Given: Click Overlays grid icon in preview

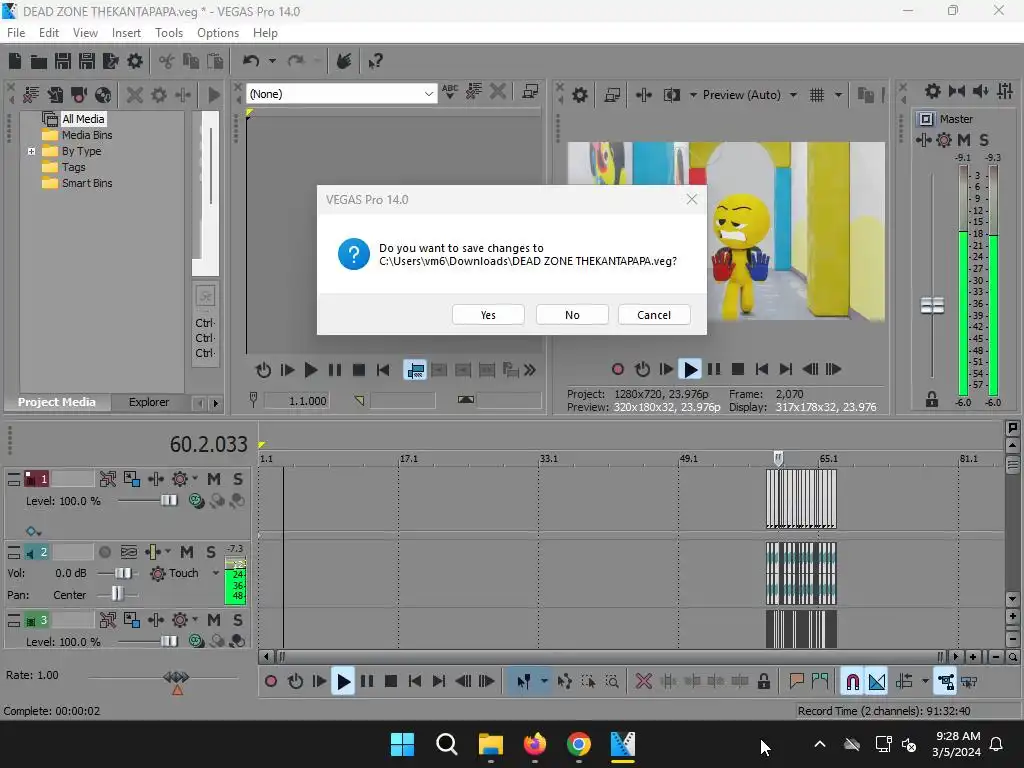Looking at the screenshot, I should pyautogui.click(x=817, y=95).
